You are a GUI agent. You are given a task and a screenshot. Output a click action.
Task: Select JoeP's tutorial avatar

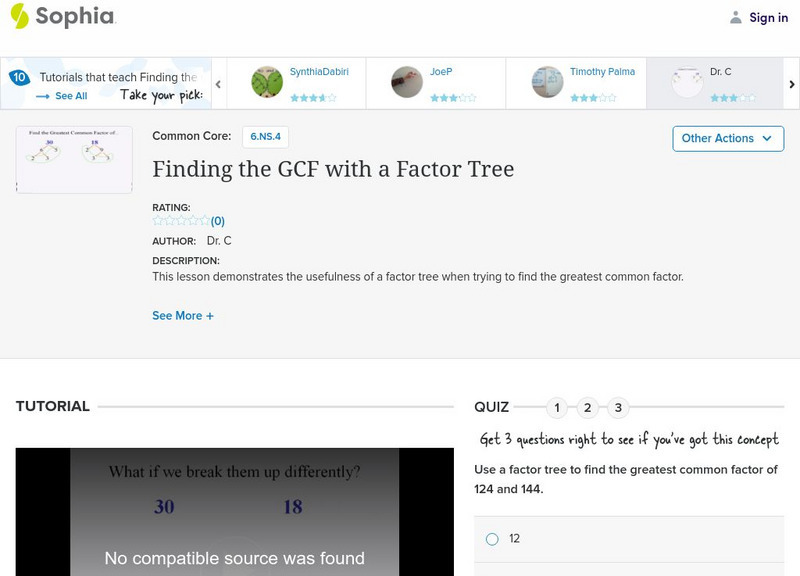(x=407, y=83)
